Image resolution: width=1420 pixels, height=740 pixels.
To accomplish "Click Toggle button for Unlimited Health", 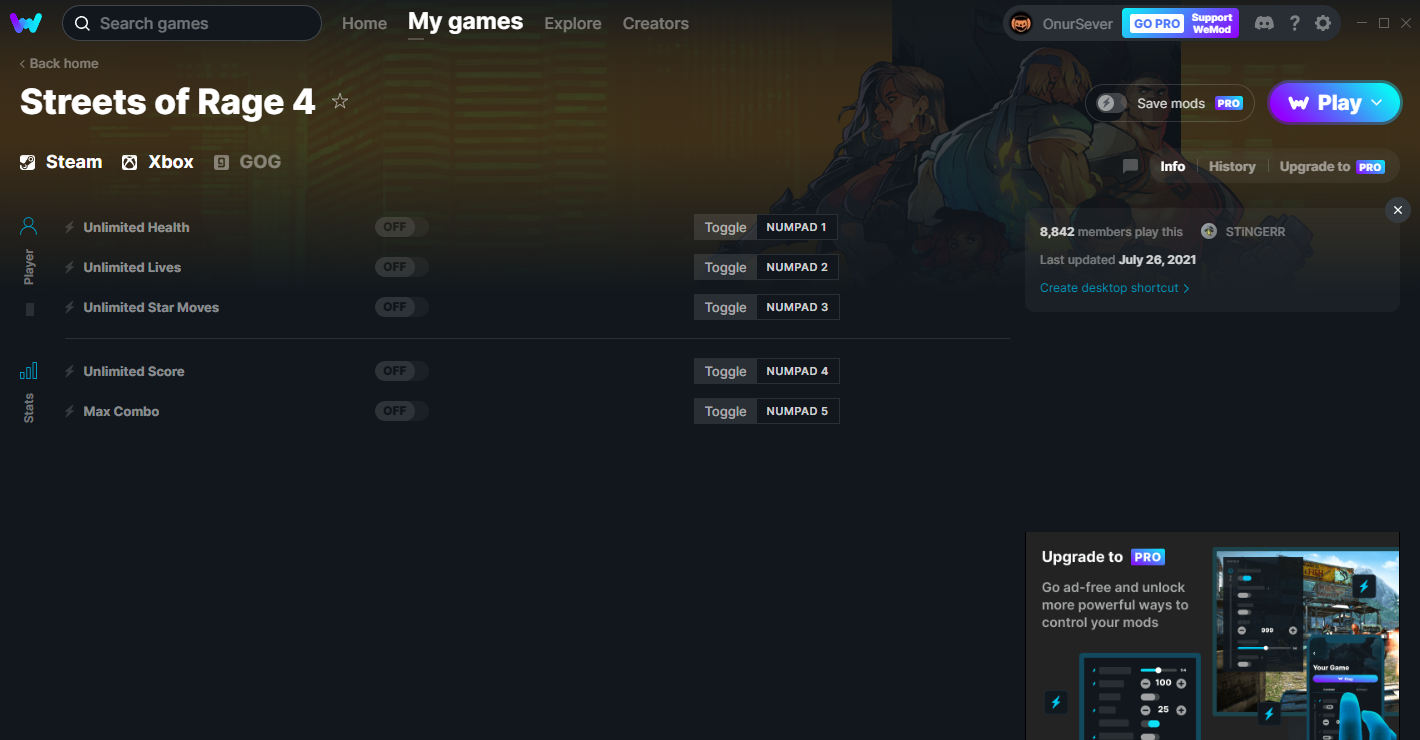I will click(725, 227).
